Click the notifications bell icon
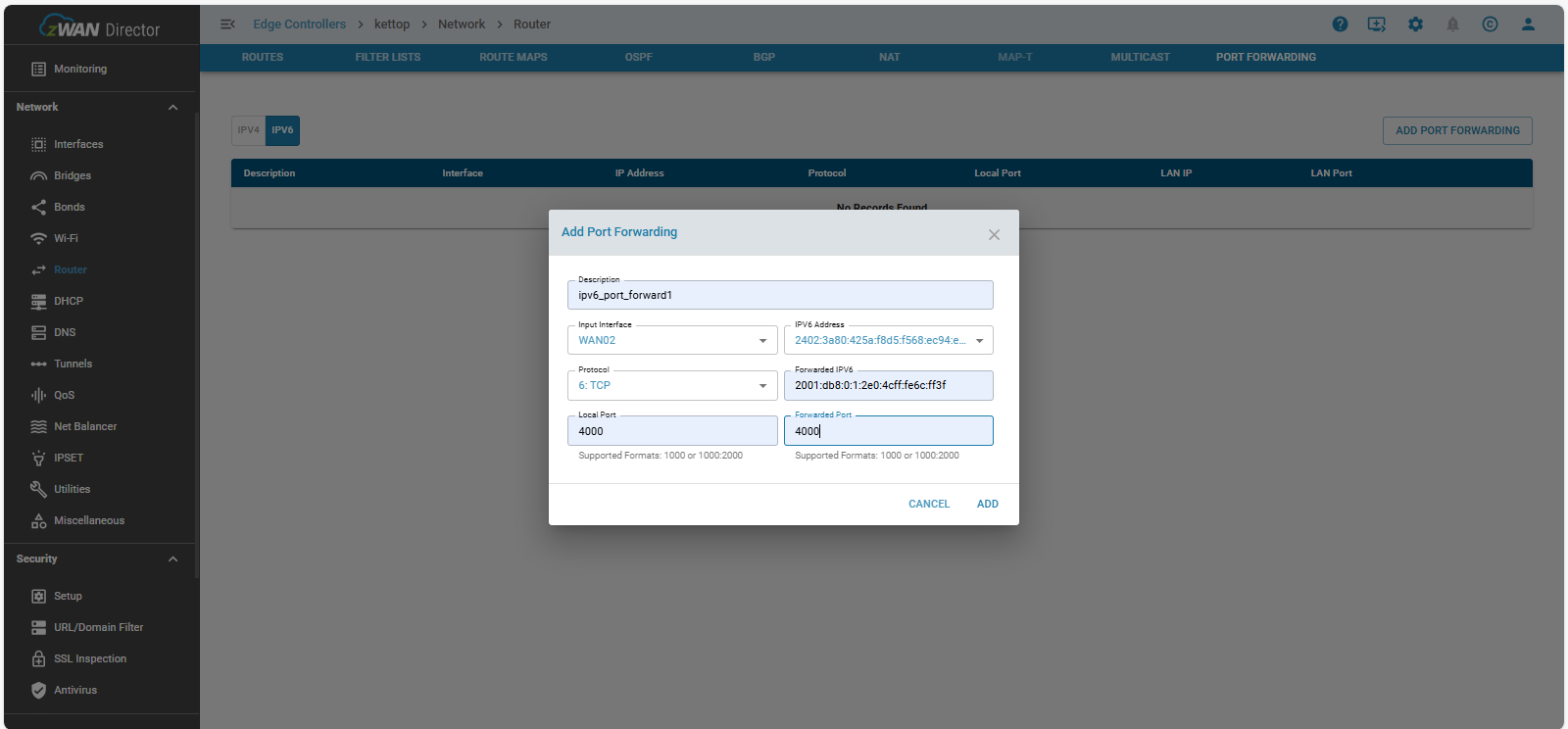Image resolution: width=1568 pixels, height=729 pixels. (x=1452, y=24)
